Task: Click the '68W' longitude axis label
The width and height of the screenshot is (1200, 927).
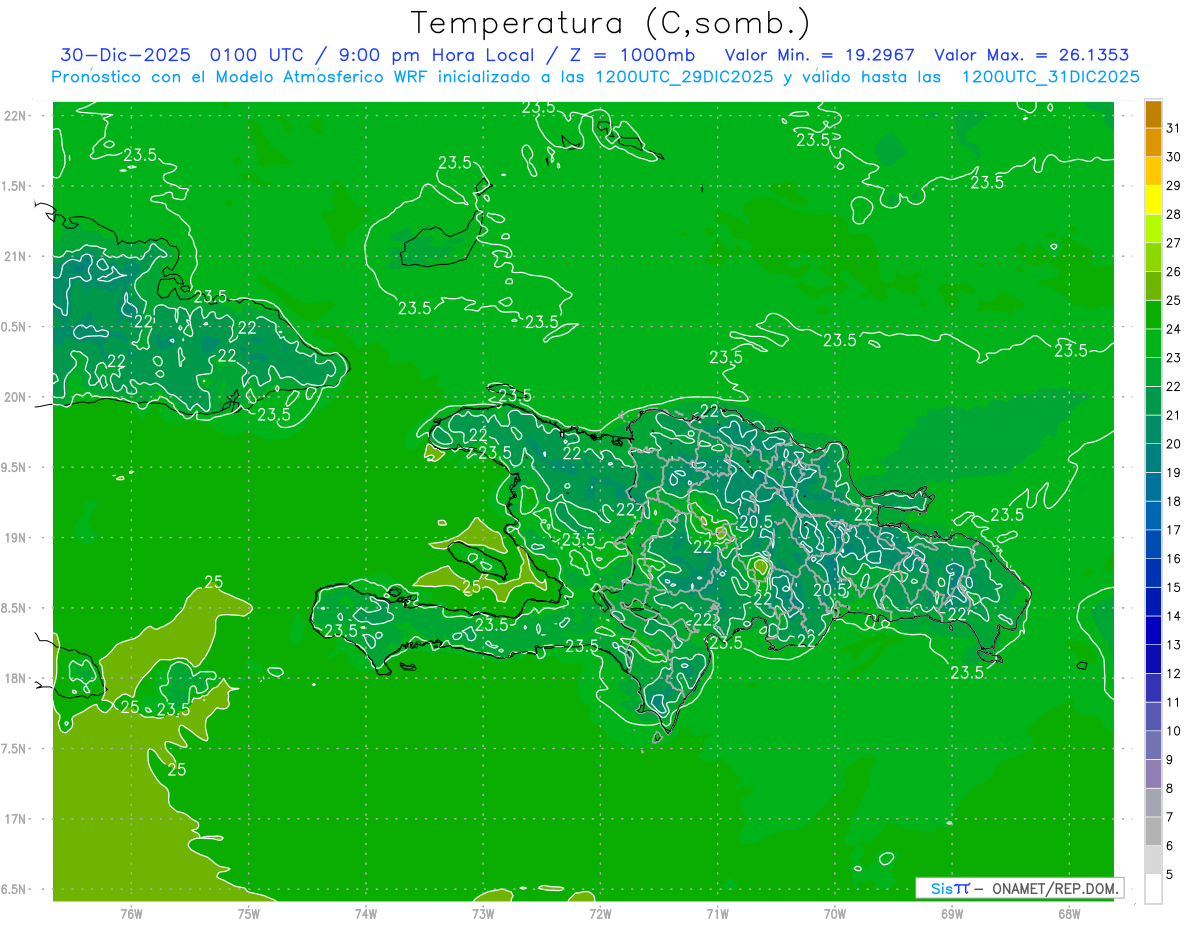Action: pyautogui.click(x=1069, y=914)
